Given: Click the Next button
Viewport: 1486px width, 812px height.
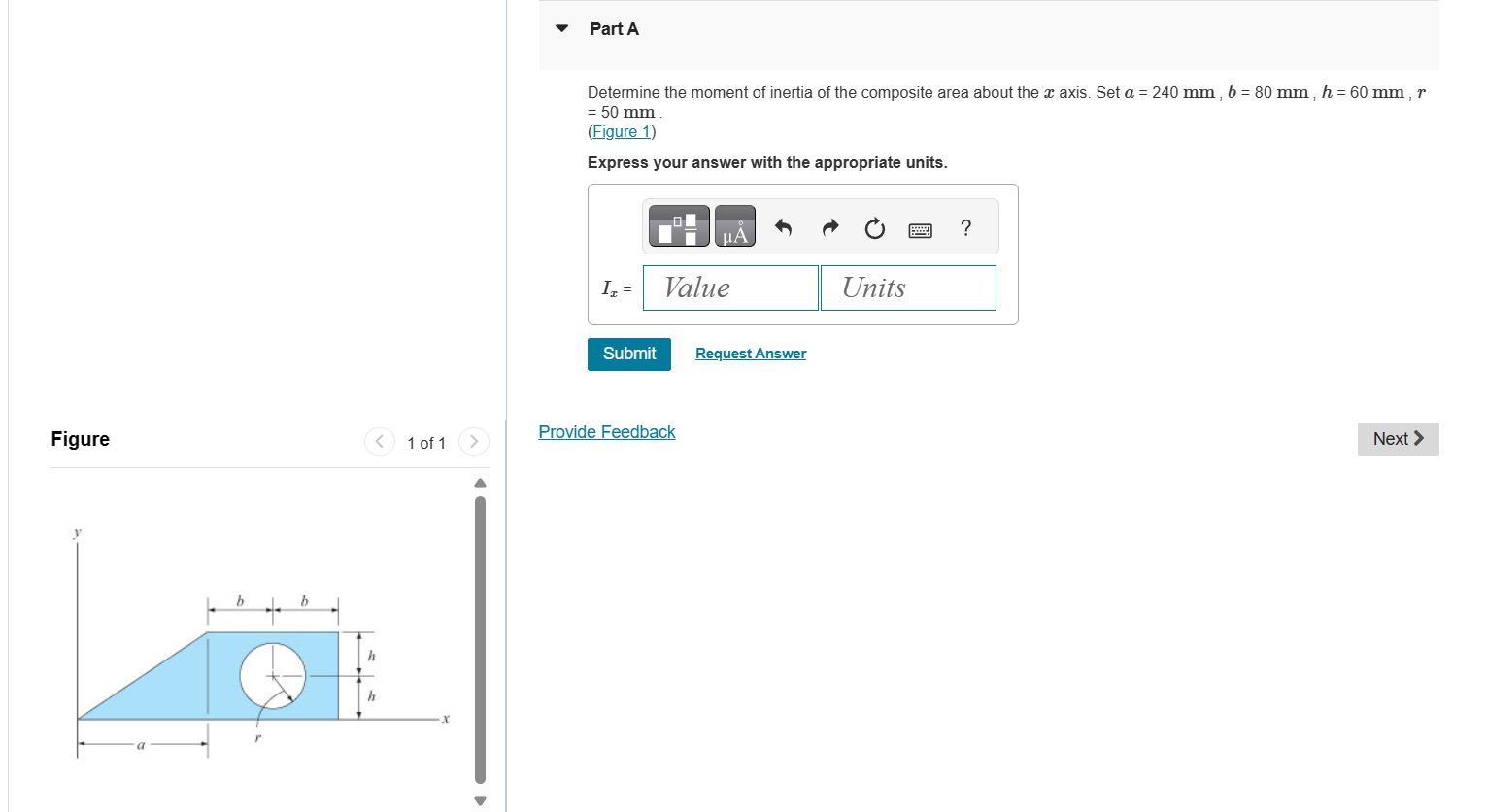Looking at the screenshot, I should 1397,438.
